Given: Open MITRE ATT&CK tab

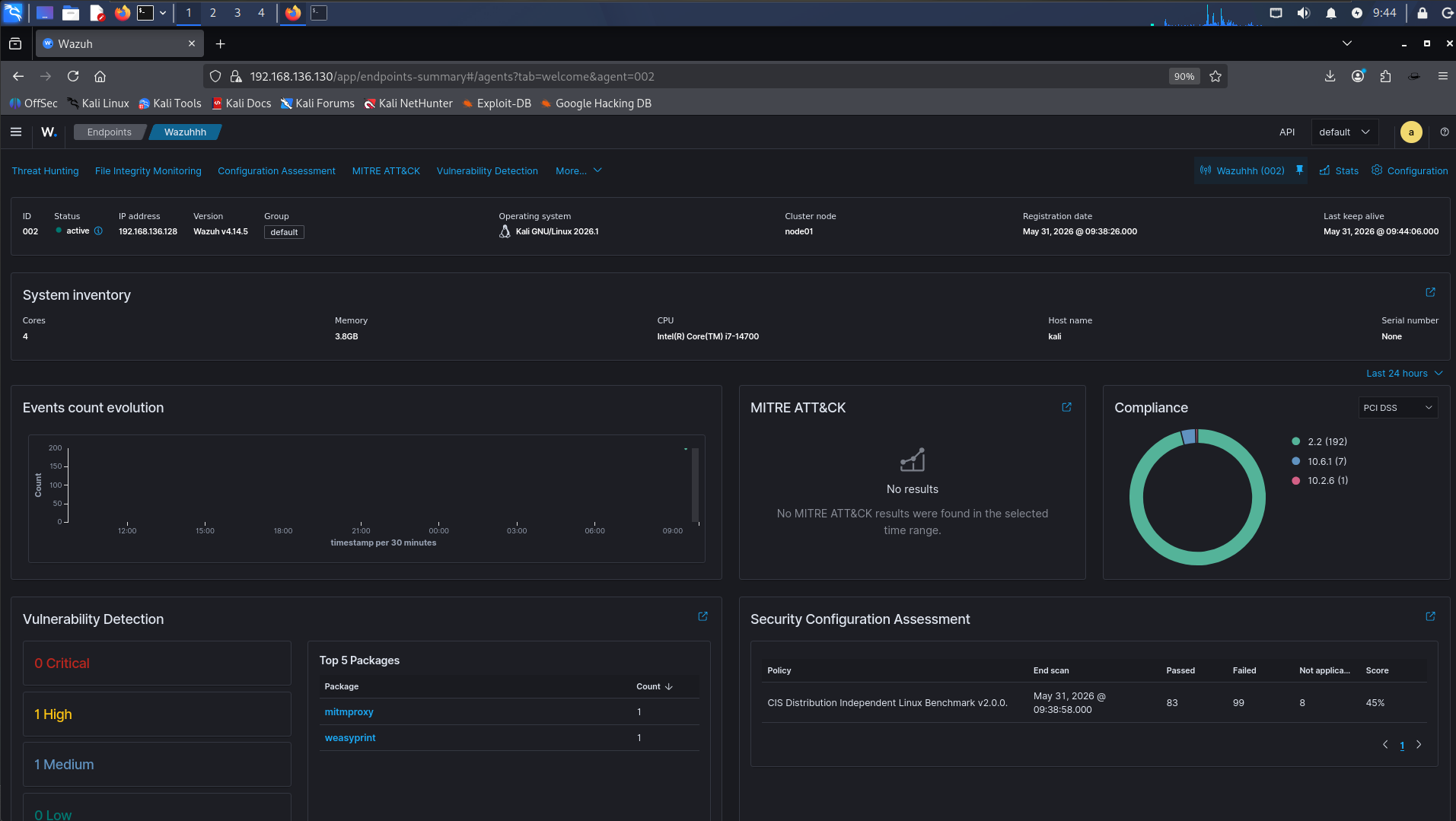Looking at the screenshot, I should point(386,170).
